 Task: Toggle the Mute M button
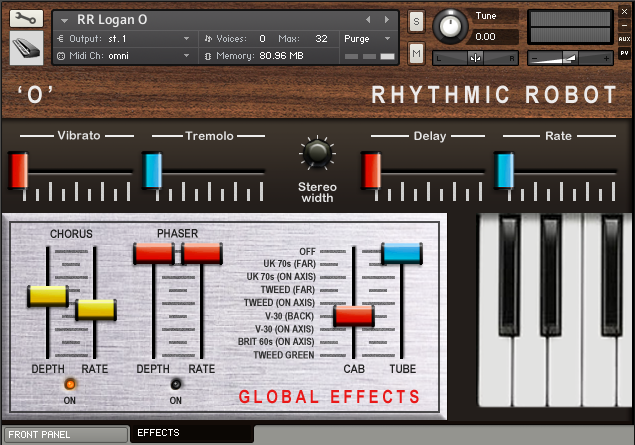click(x=416, y=53)
